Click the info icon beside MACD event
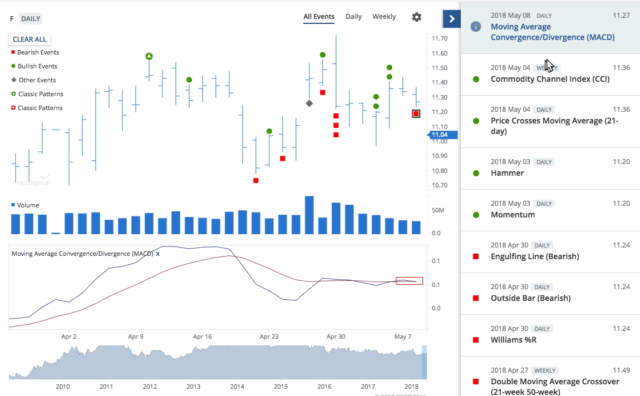The width and height of the screenshot is (640, 396). [x=476, y=27]
